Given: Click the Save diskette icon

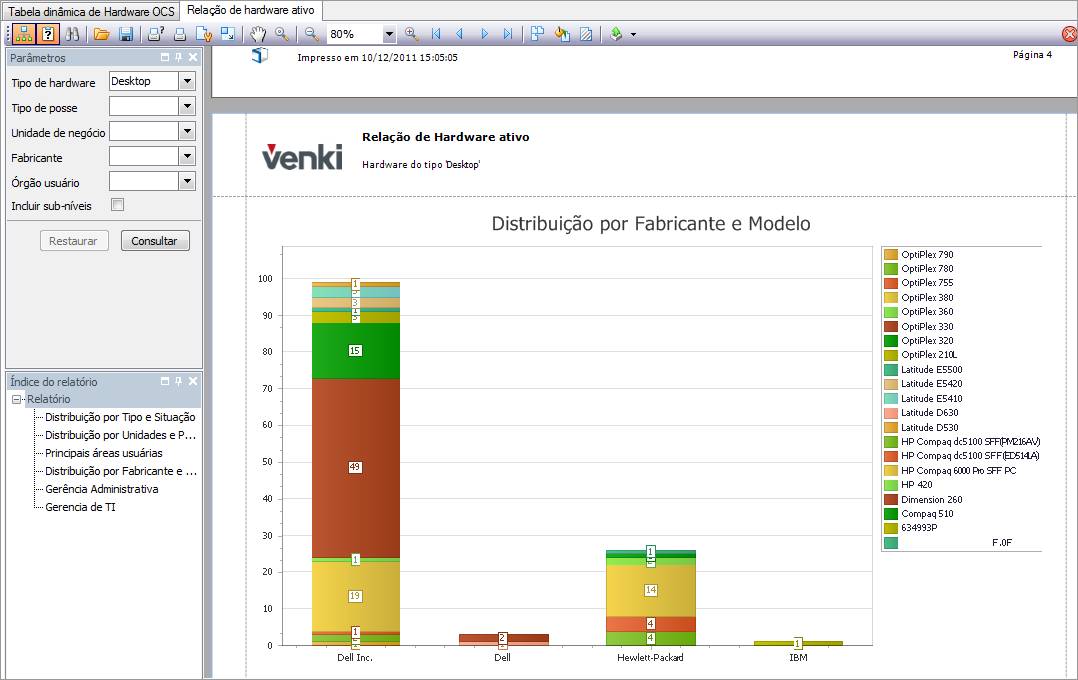Looking at the screenshot, I should 126,34.
